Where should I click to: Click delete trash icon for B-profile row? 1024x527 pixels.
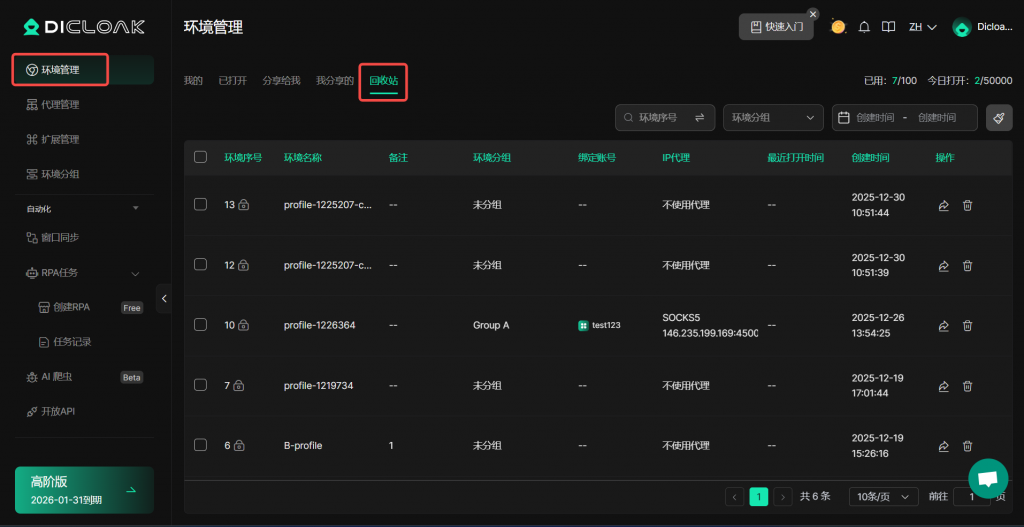[967, 446]
